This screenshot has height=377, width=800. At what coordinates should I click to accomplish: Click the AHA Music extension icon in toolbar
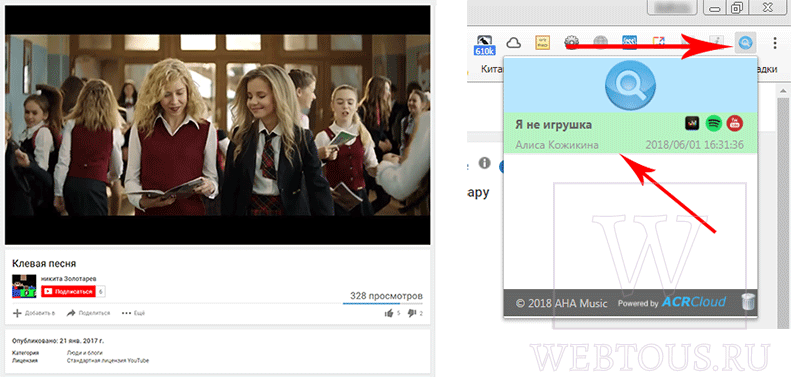pos(745,43)
